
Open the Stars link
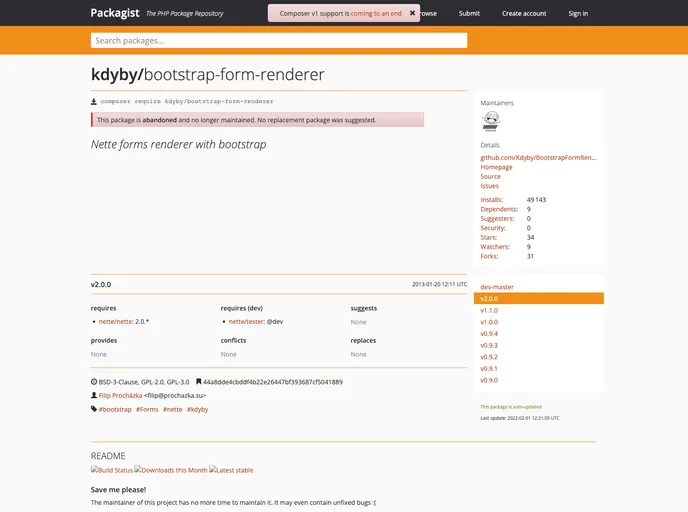[489, 237]
